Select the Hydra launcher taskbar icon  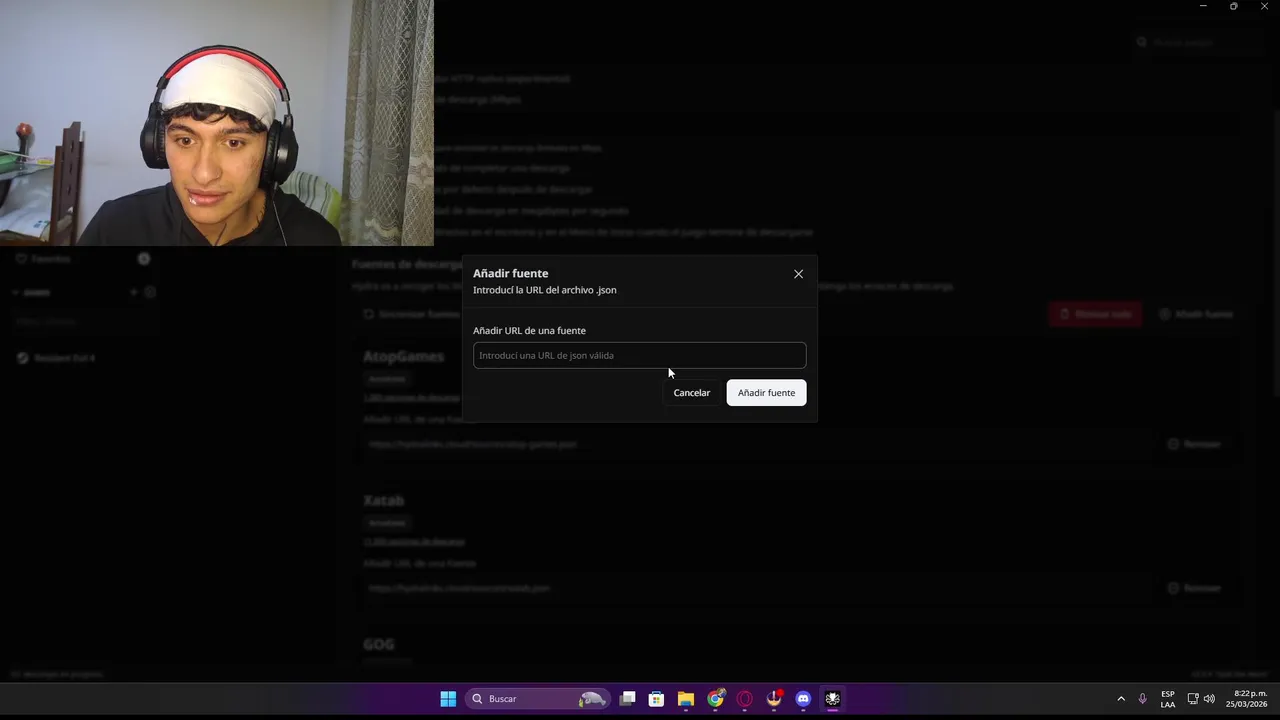832,699
